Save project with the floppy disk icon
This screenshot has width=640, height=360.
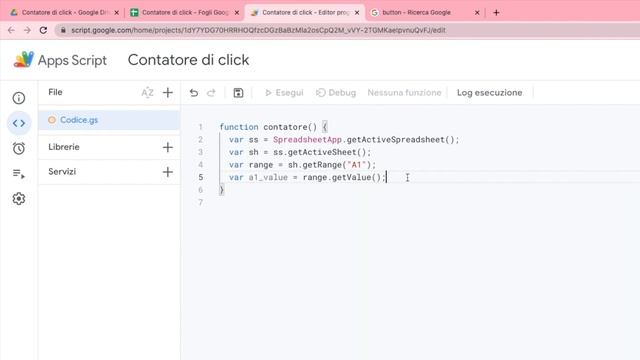[238, 93]
